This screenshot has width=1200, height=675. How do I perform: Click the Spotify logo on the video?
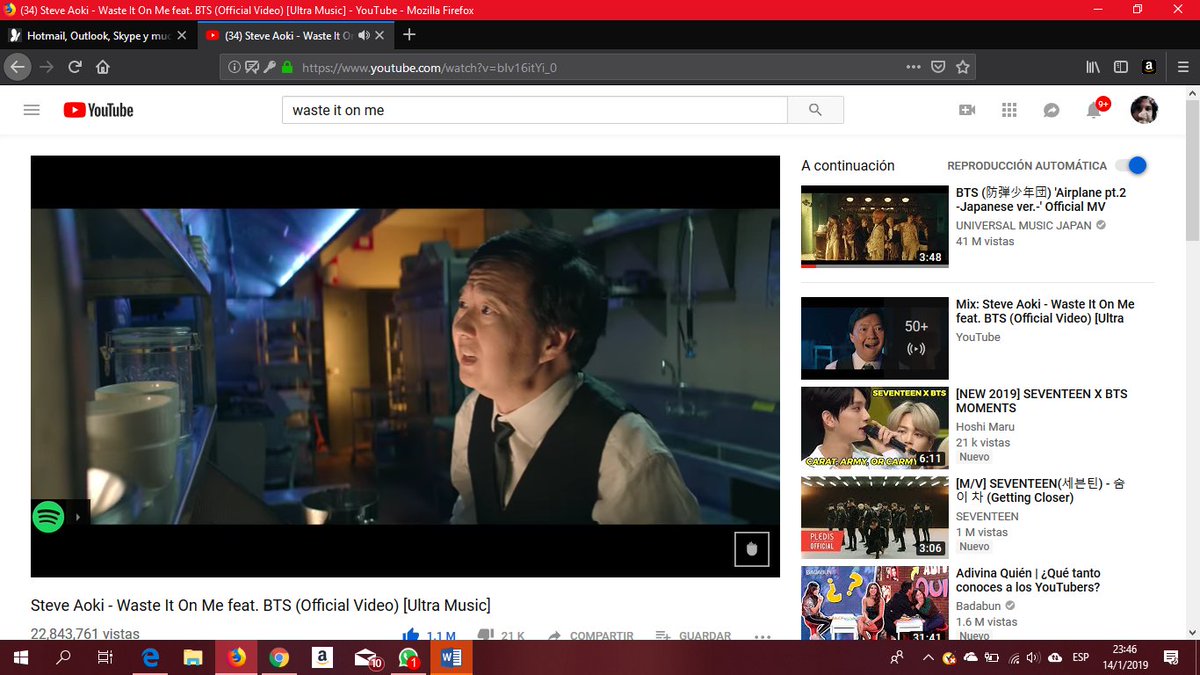tap(48, 517)
